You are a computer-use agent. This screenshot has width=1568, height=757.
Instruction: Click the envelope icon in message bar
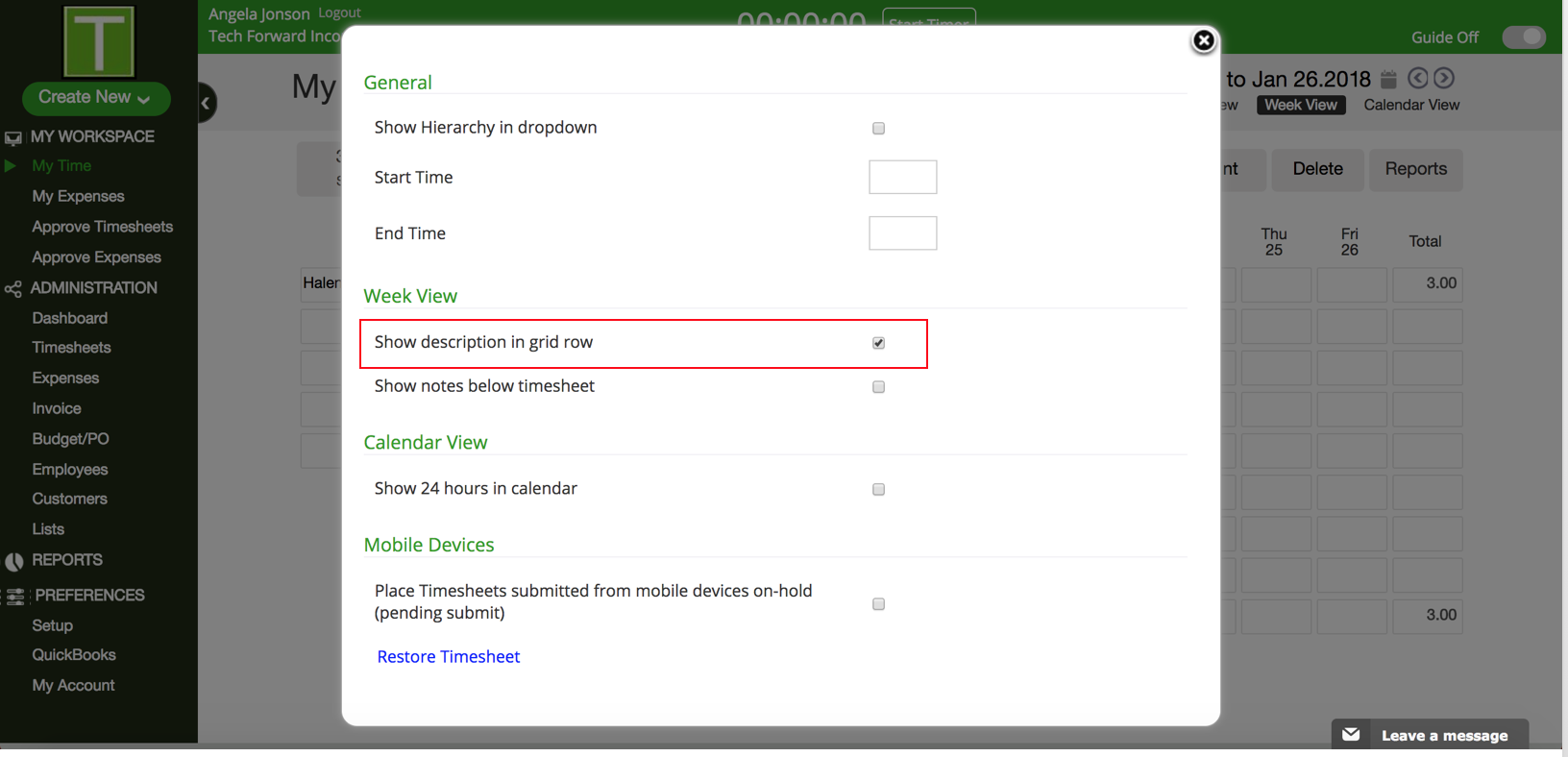tap(1351, 735)
